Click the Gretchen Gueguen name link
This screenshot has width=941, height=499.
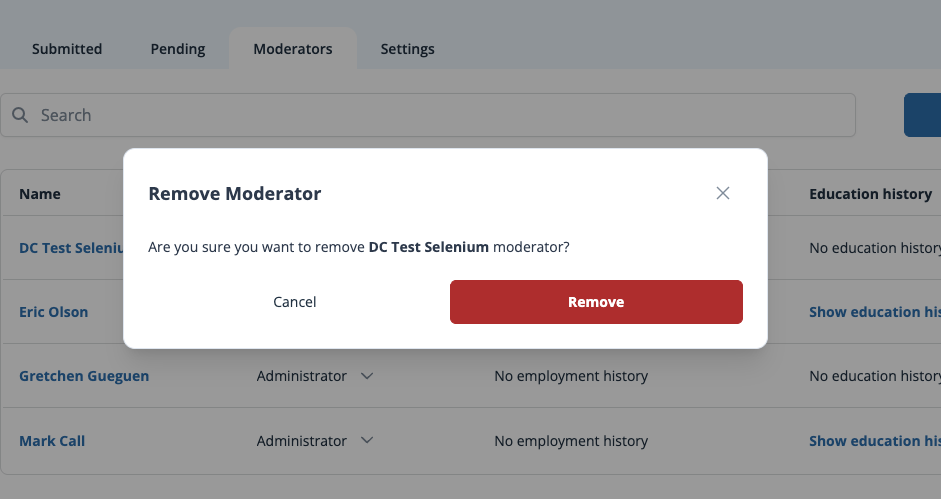pyautogui.click(x=84, y=376)
